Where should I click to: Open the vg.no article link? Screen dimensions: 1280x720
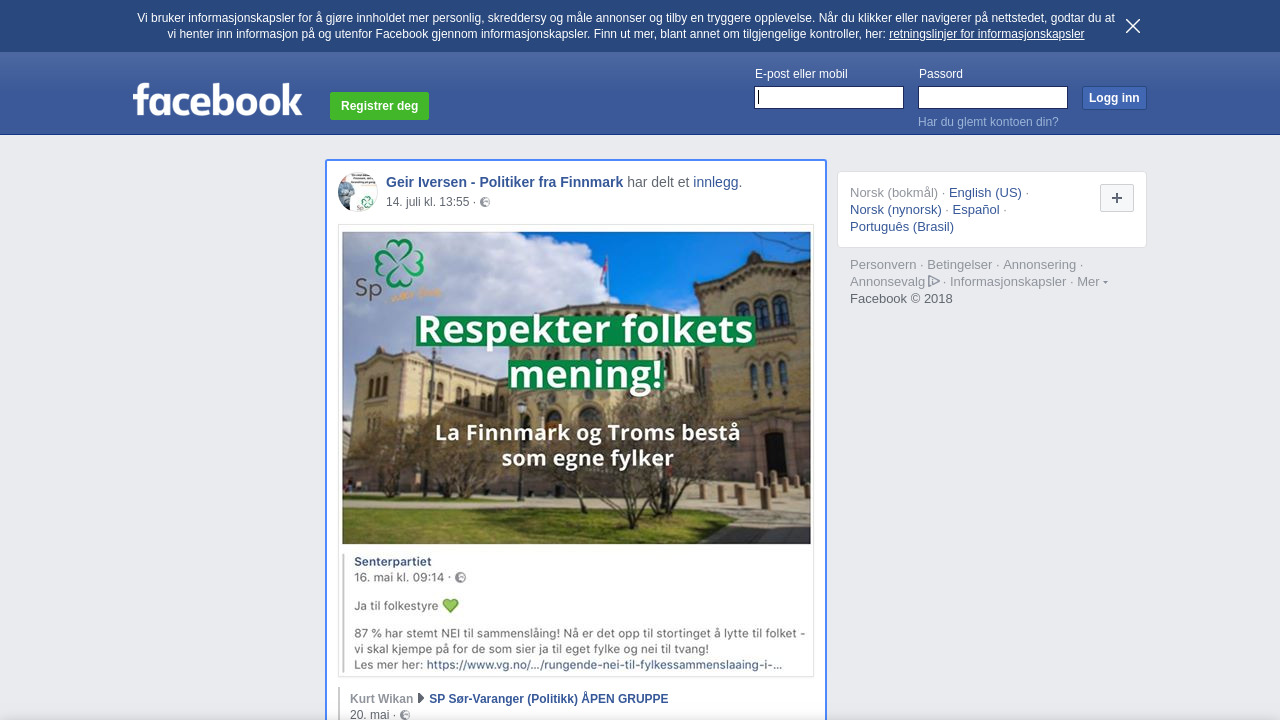604,664
